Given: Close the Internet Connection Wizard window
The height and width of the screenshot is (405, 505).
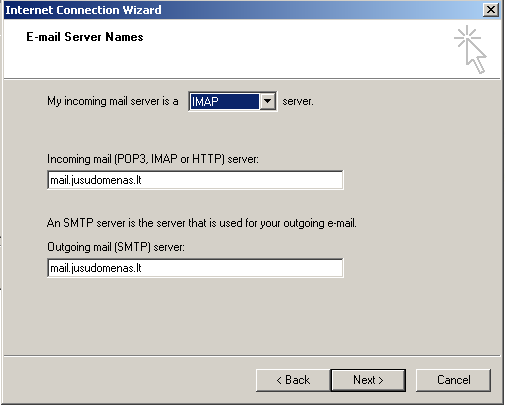Looking at the screenshot, I should [491, 10].
